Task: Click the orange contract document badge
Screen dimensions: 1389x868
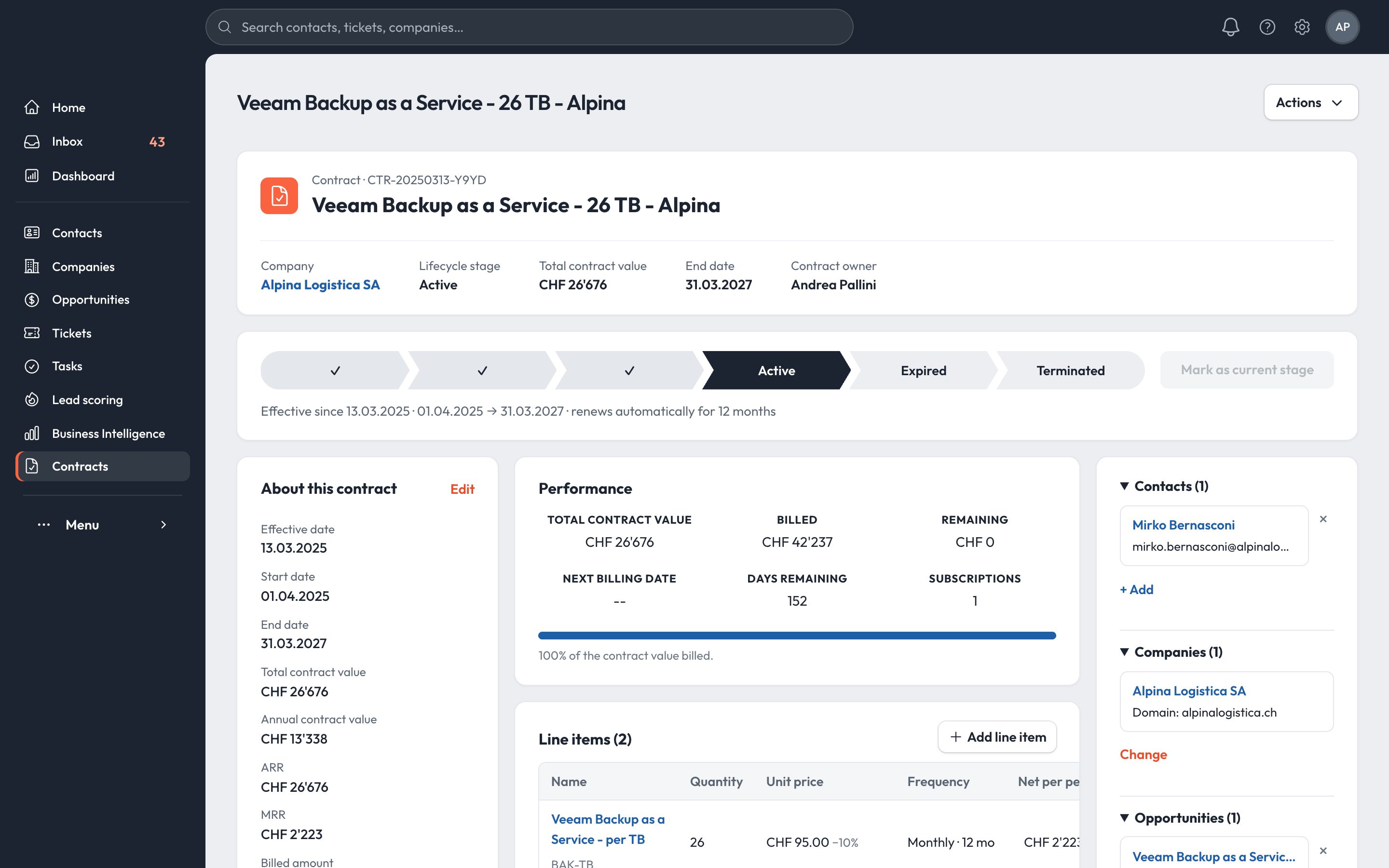Action: click(x=279, y=196)
